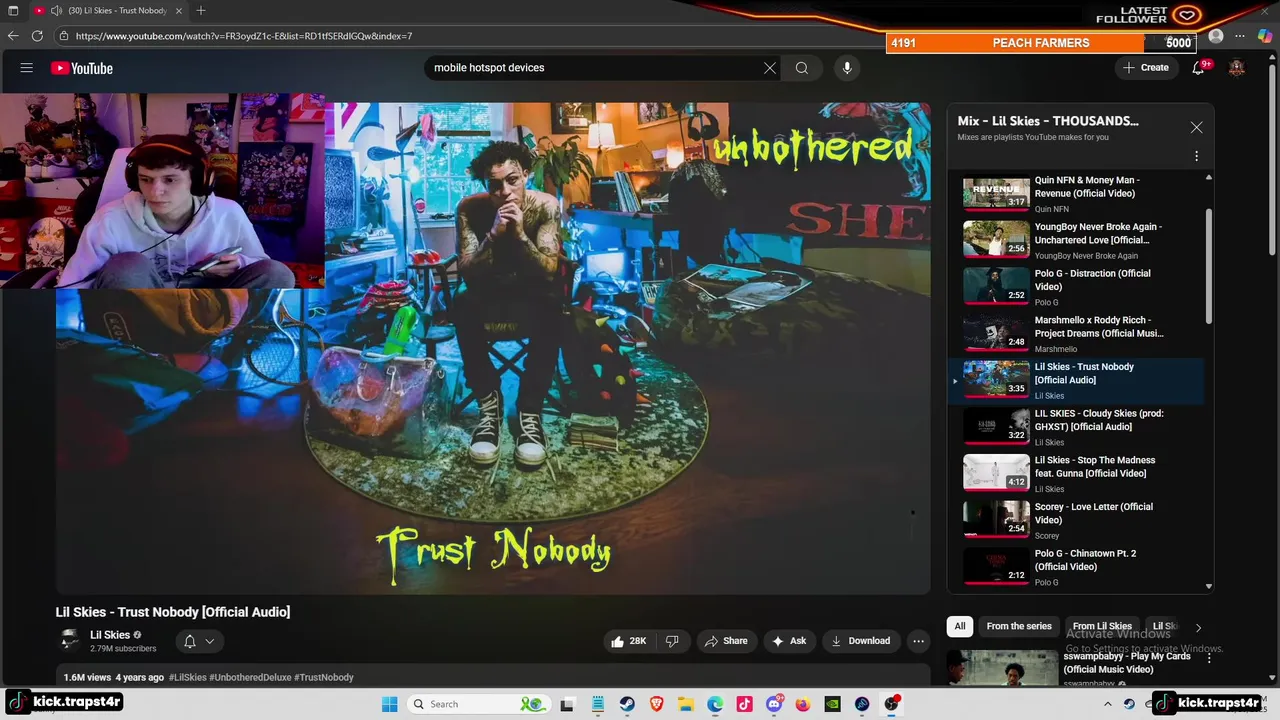Click the browser address bar URL
Viewport: 1280px width, 720px height.
(x=244, y=36)
